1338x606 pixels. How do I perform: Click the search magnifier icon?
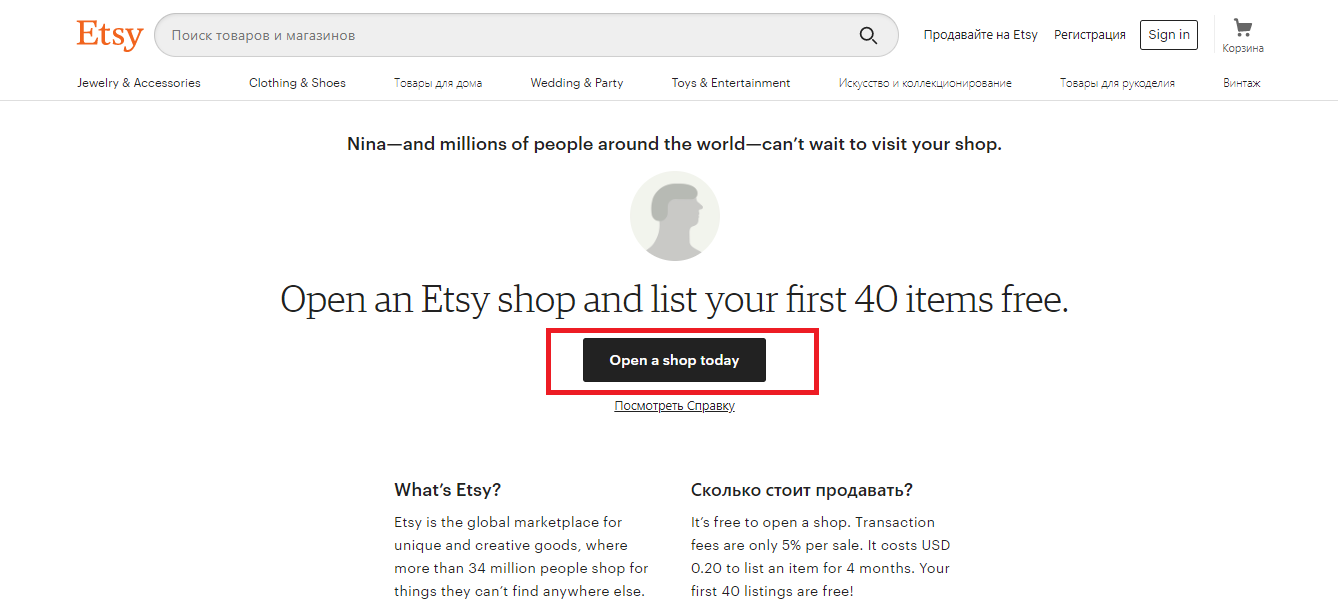coord(868,36)
